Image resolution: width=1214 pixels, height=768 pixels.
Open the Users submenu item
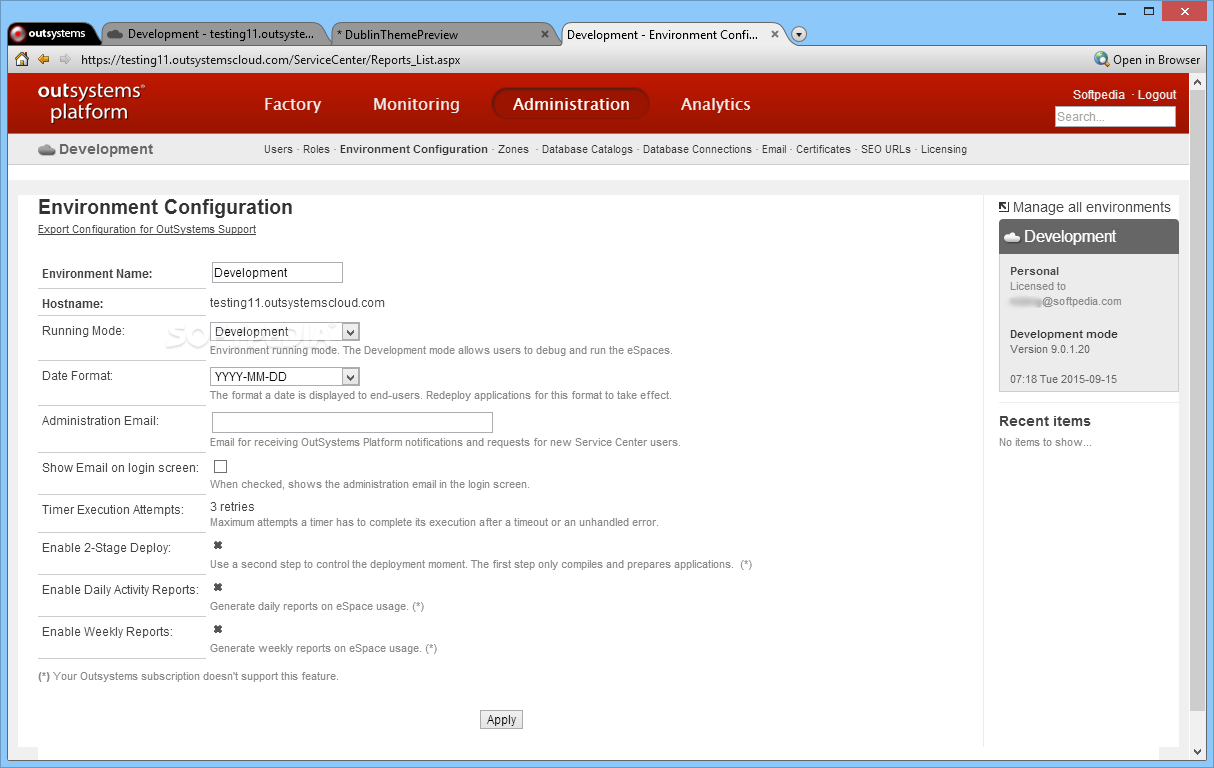tap(278, 149)
